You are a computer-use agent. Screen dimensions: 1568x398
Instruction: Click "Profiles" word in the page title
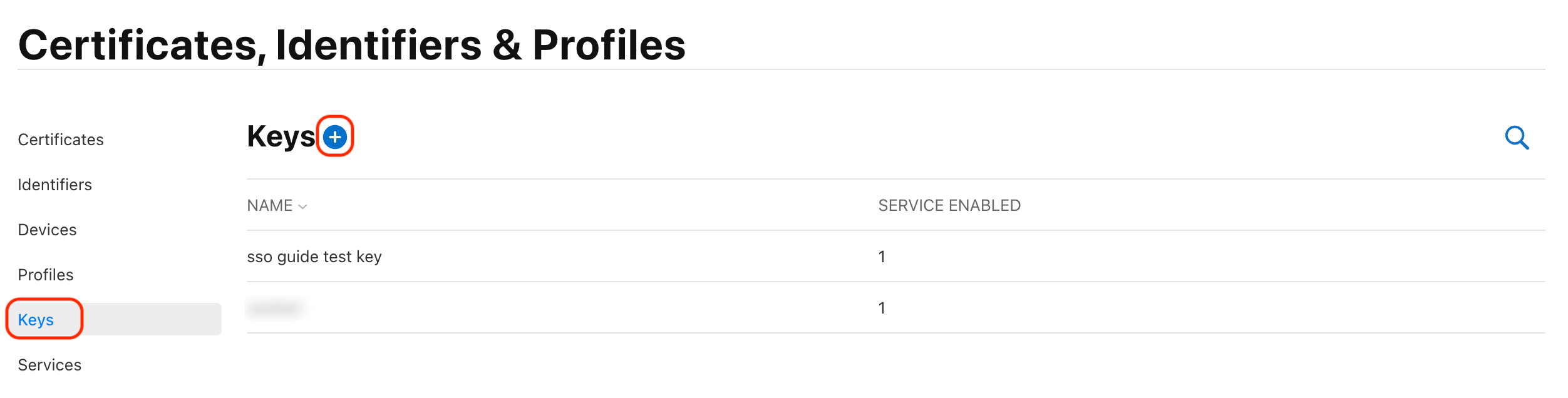click(x=609, y=45)
